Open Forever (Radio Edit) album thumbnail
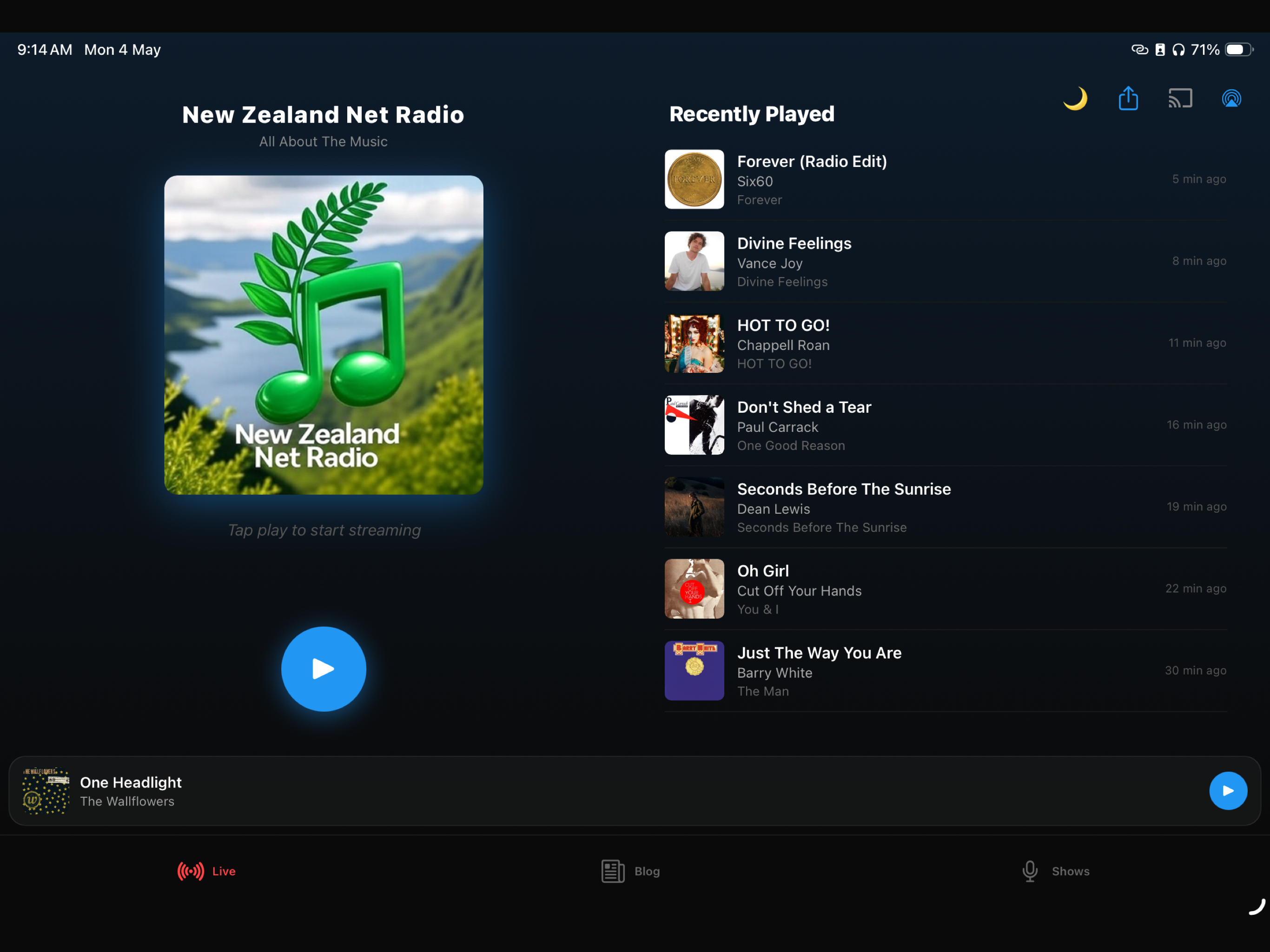The image size is (1270, 952). (694, 179)
